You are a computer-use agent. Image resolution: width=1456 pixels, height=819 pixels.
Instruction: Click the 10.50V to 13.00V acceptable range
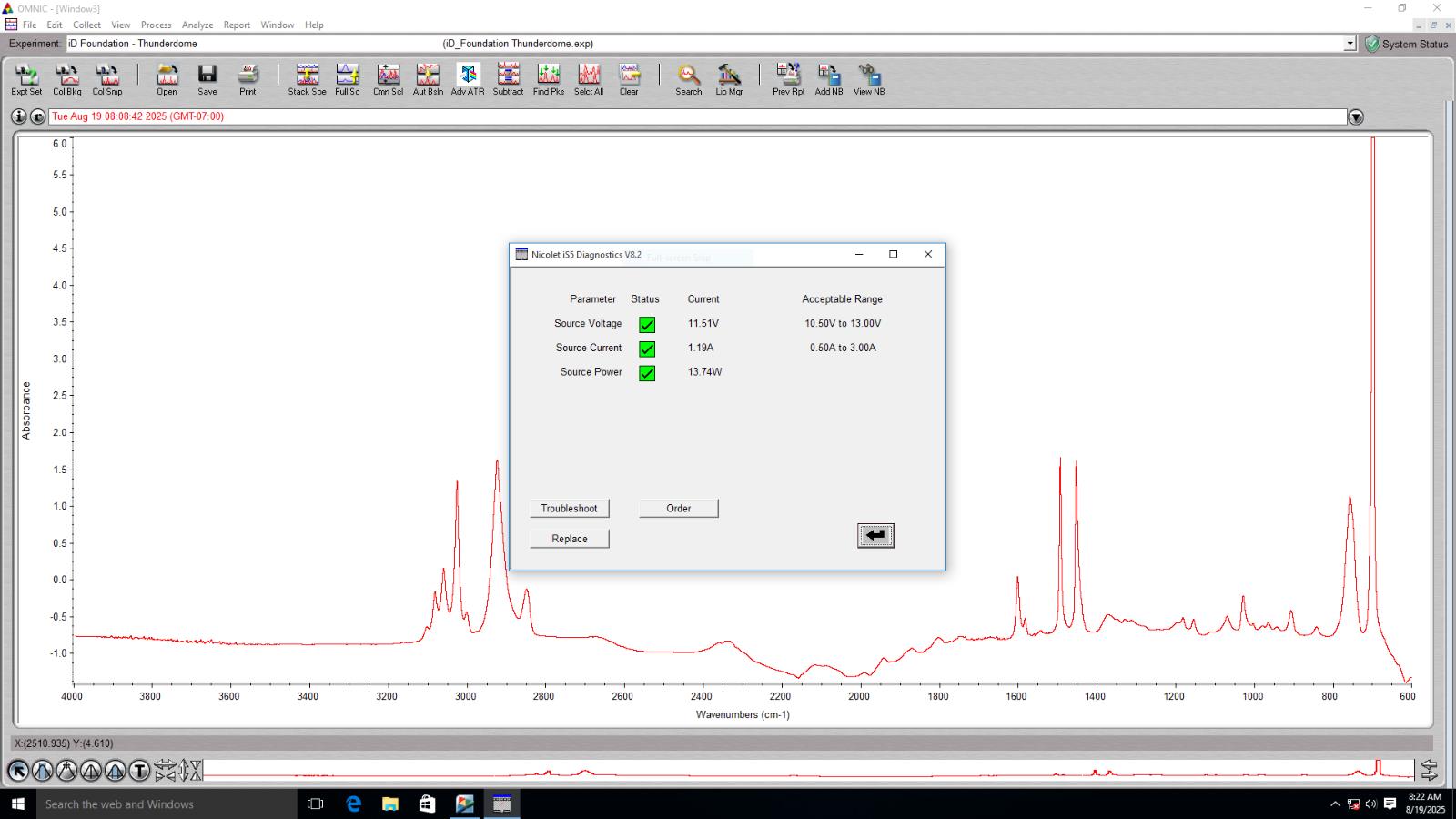click(x=843, y=323)
